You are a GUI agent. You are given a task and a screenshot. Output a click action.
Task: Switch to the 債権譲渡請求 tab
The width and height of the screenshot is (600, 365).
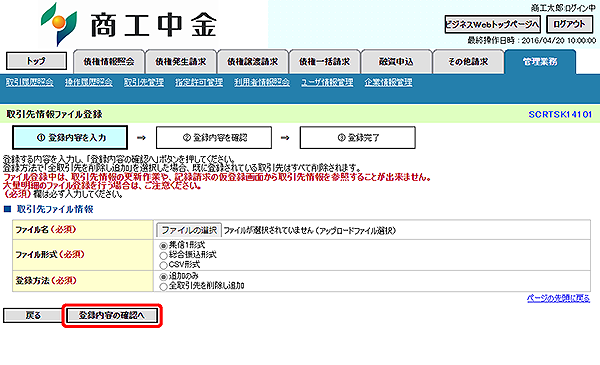(253, 62)
